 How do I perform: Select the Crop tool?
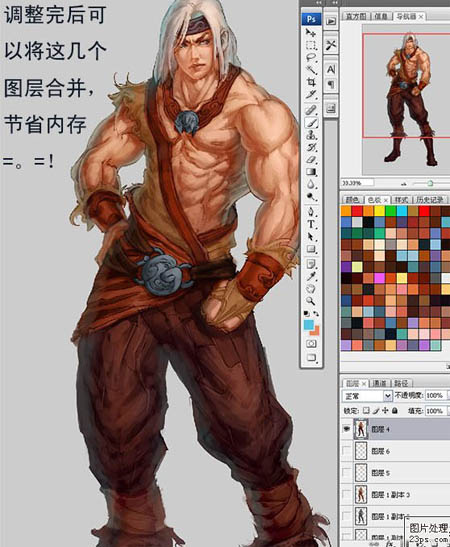pos(311,82)
